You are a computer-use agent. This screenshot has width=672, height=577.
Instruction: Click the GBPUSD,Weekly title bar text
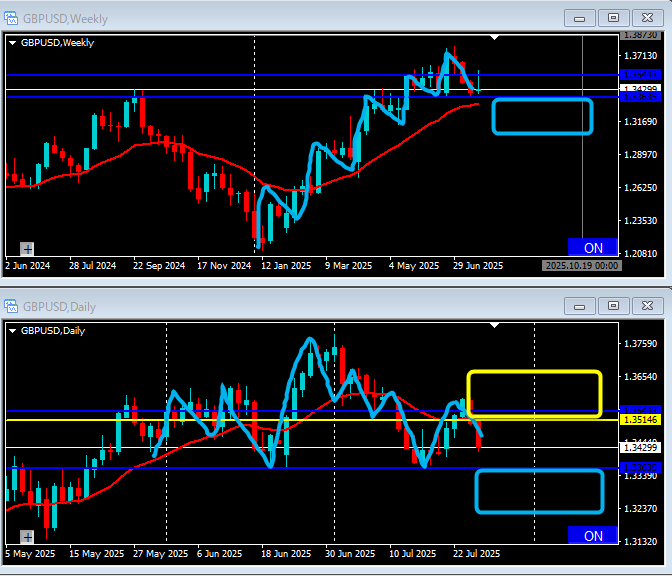click(65, 19)
